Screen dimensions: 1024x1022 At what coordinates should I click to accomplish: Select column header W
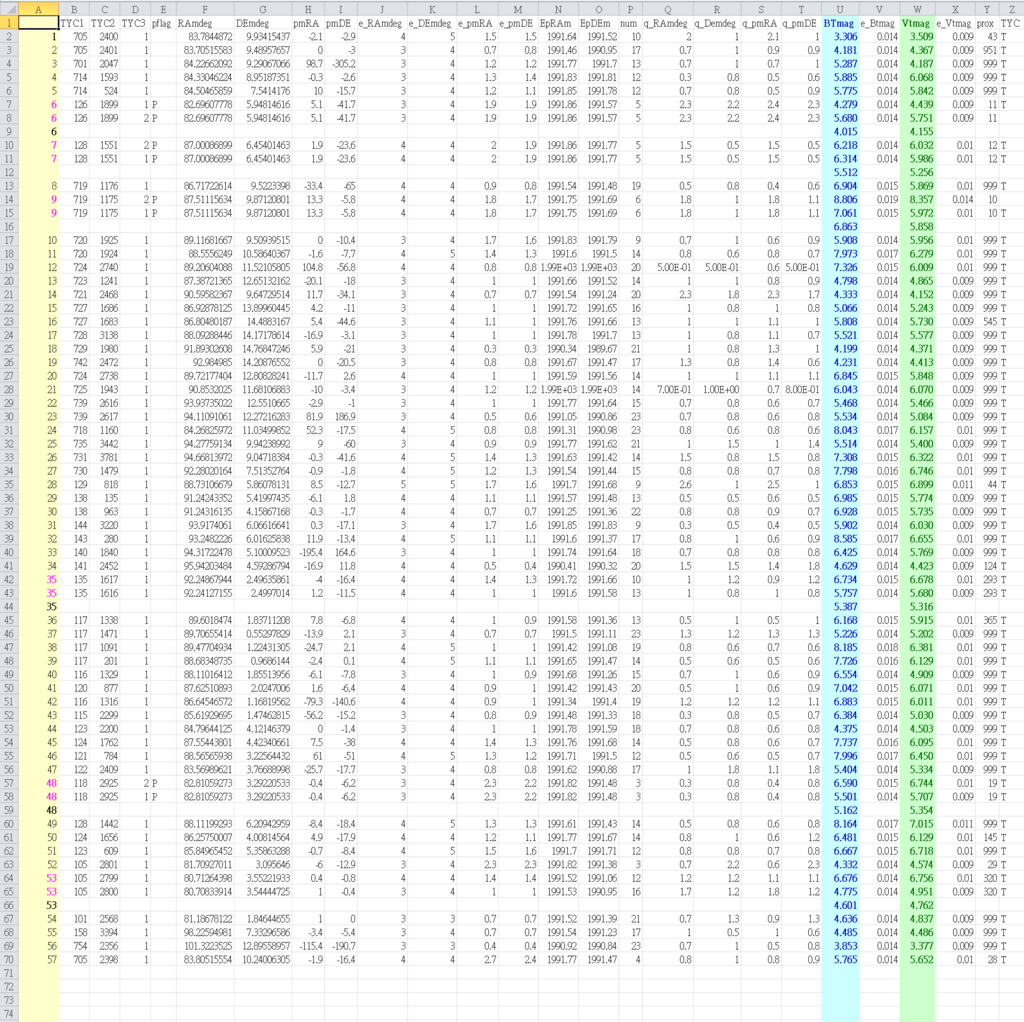917,9
